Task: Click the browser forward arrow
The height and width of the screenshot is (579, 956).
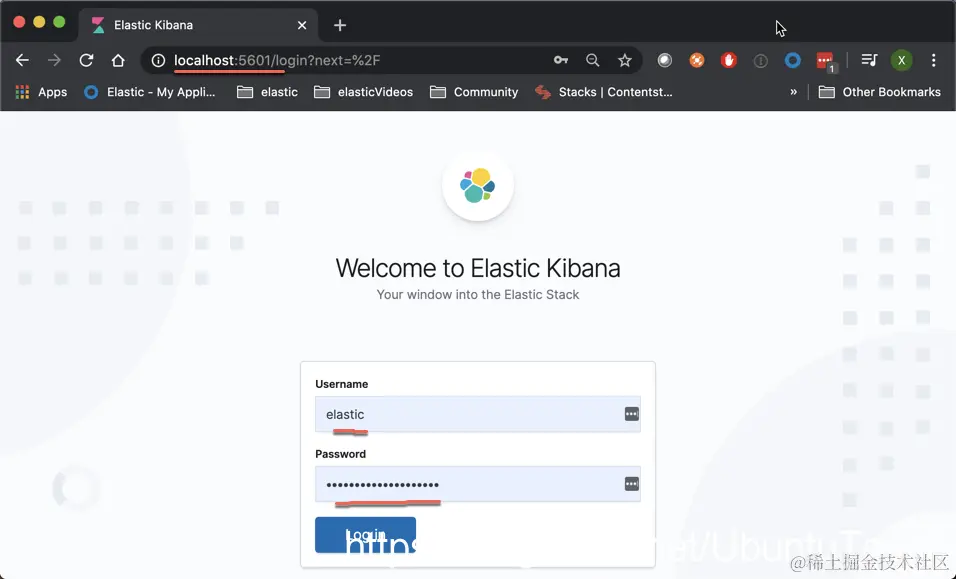Action: [x=54, y=60]
